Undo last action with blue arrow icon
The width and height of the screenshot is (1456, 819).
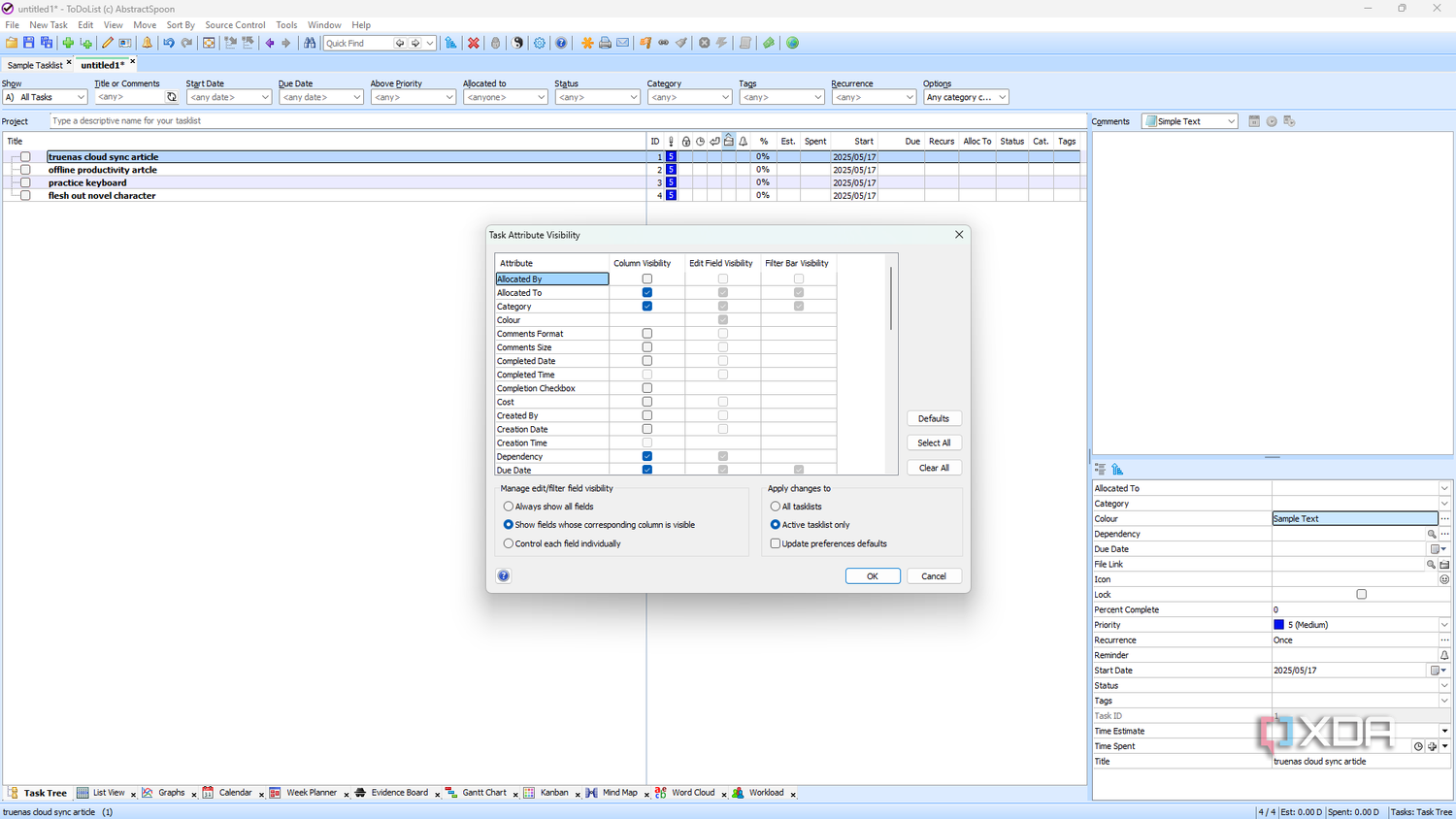169,43
